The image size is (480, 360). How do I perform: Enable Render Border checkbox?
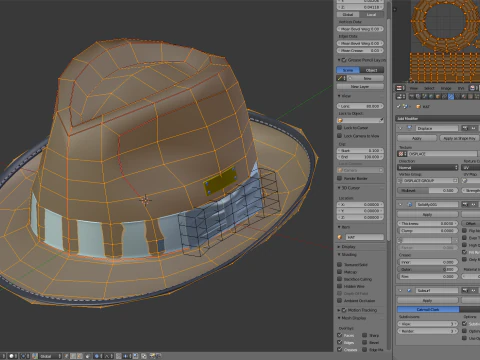tap(340, 178)
